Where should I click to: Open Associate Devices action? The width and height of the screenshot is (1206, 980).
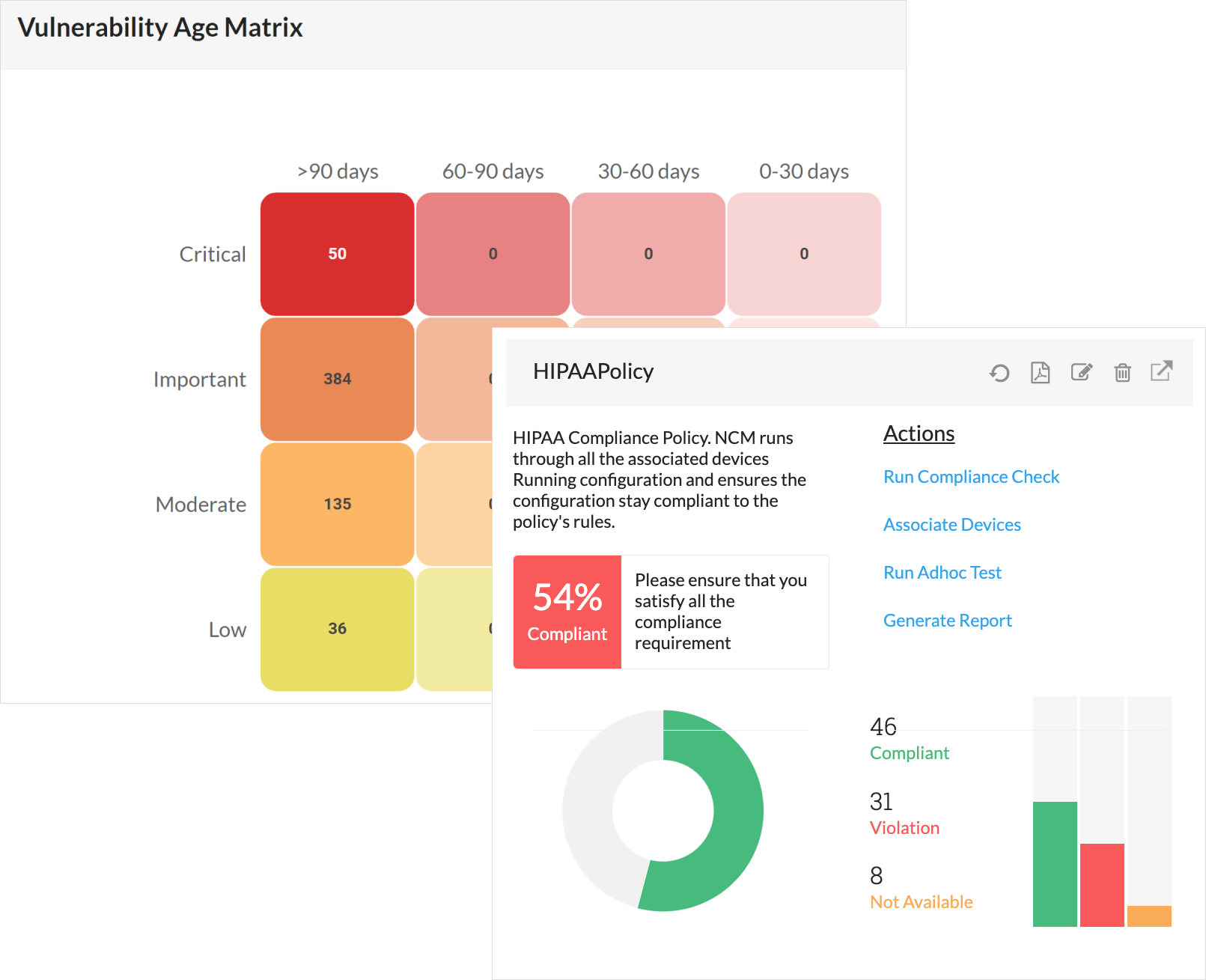(951, 525)
